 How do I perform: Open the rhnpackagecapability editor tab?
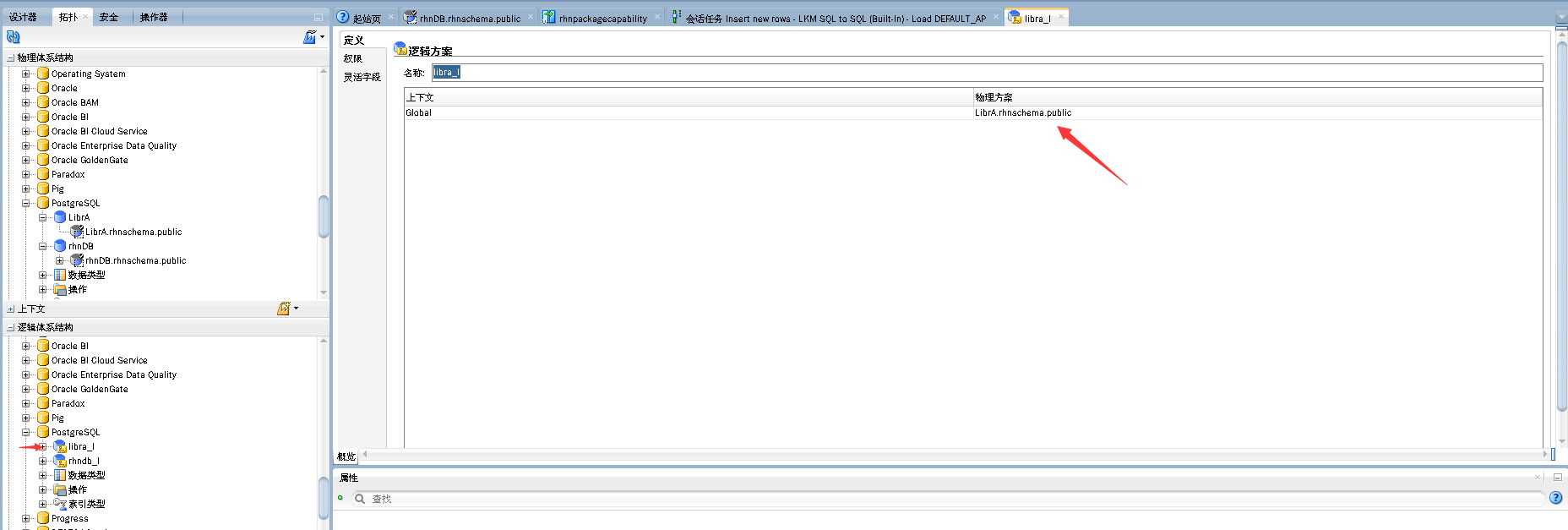(602, 18)
